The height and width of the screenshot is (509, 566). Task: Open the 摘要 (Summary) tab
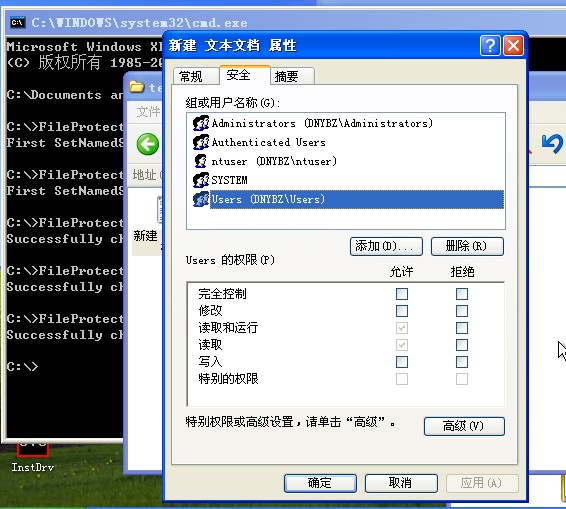(x=292, y=76)
